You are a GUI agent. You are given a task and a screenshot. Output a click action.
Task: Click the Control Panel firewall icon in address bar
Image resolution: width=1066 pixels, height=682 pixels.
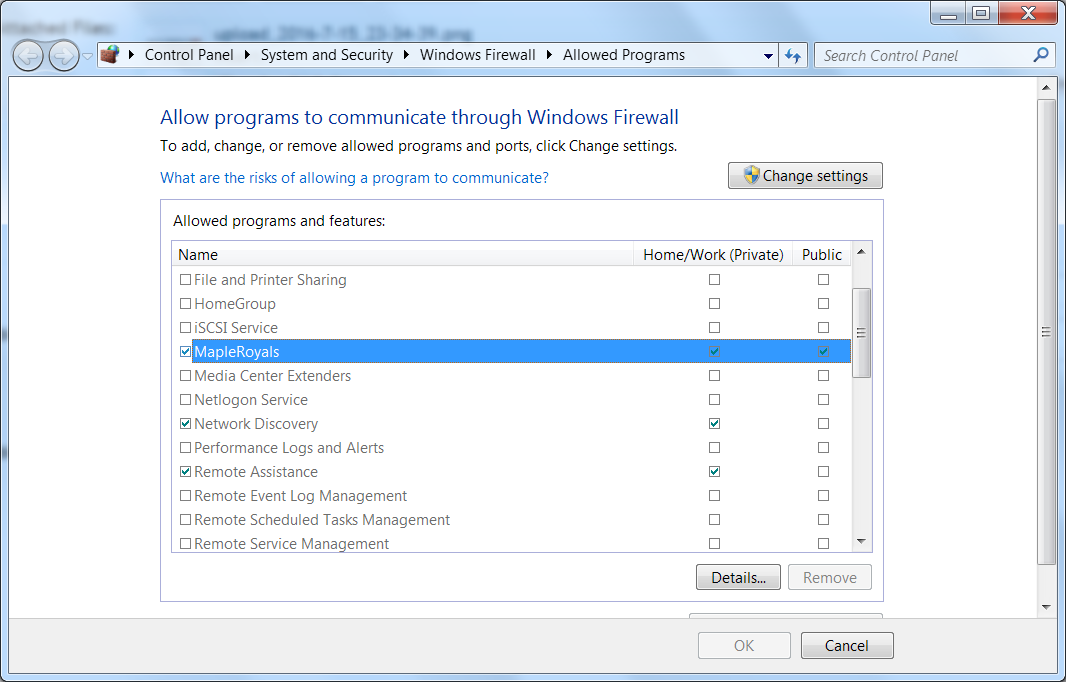click(109, 54)
